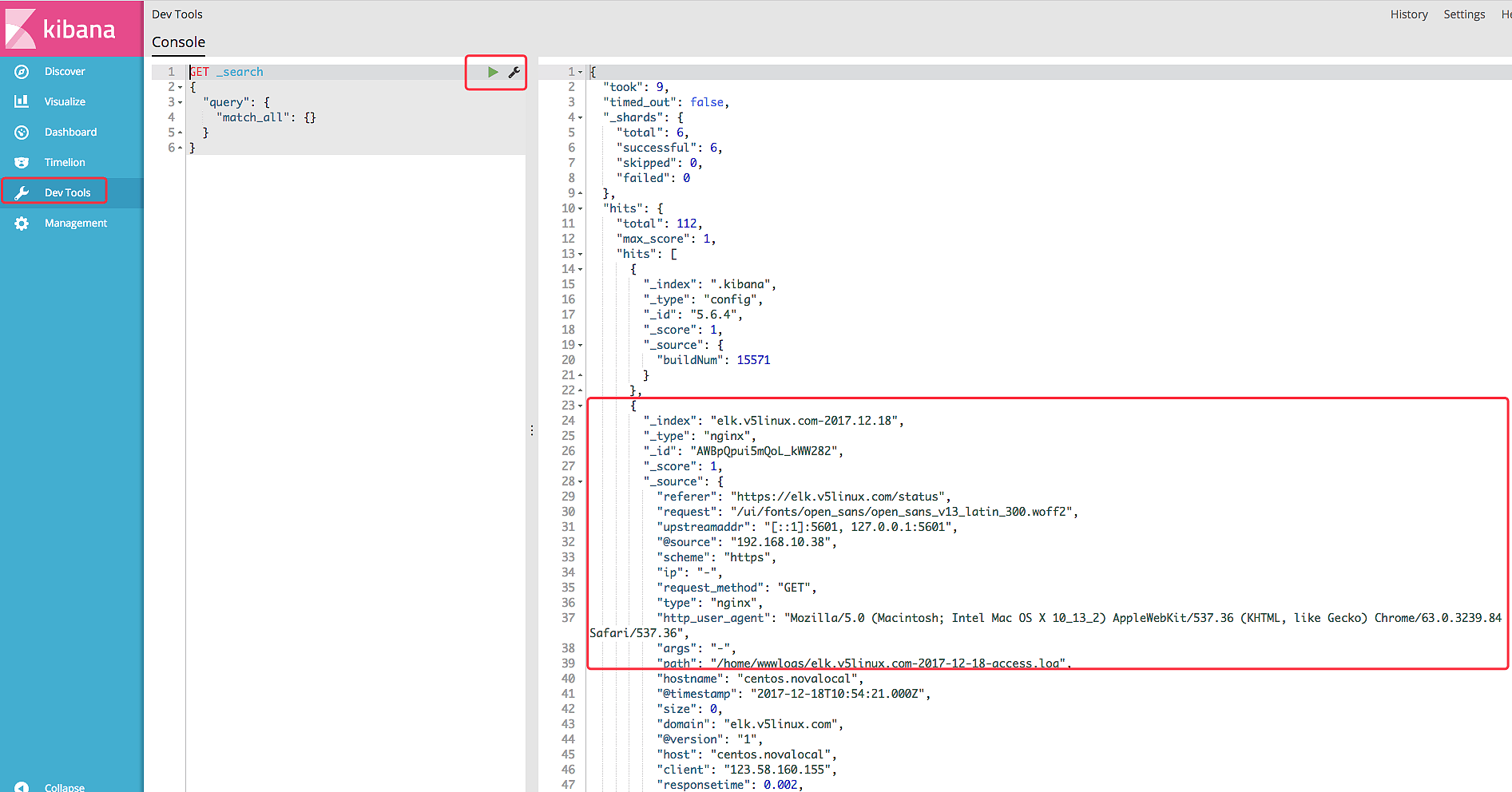This screenshot has height=792, width=1512.
Task: Grab the pane resize handle between editors
Action: pos(532,430)
